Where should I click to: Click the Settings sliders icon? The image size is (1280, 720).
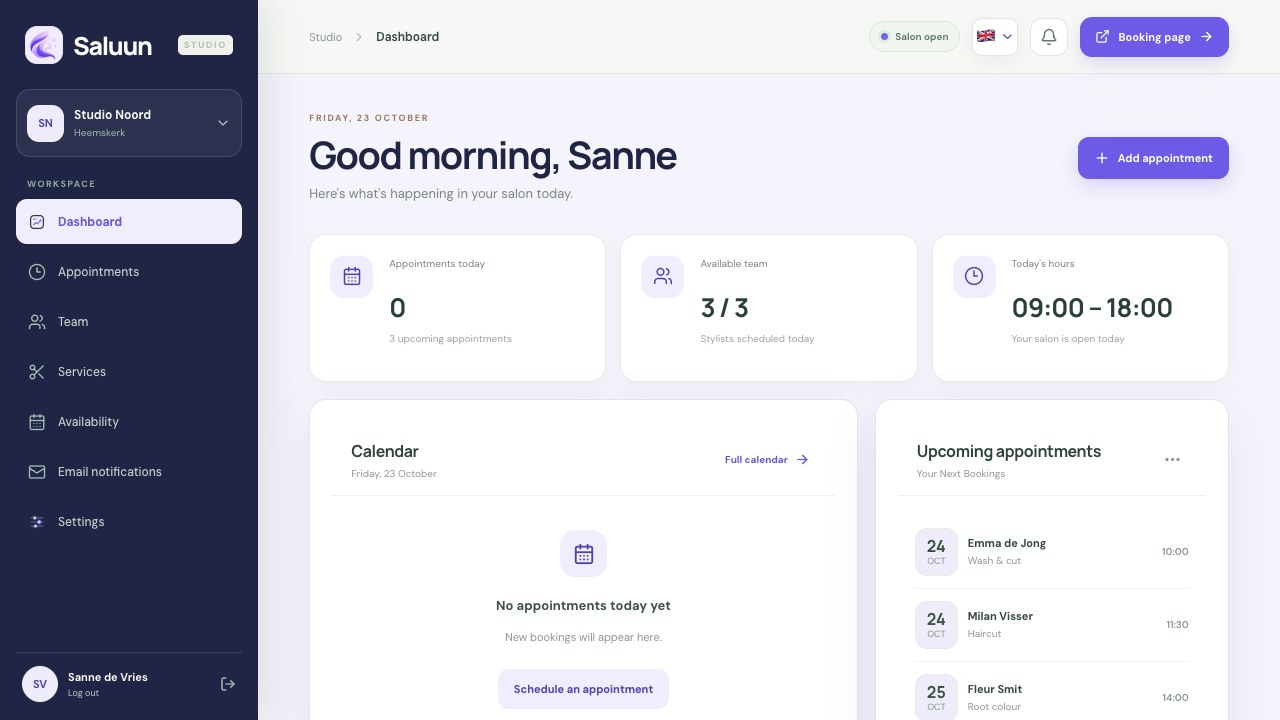(37, 522)
